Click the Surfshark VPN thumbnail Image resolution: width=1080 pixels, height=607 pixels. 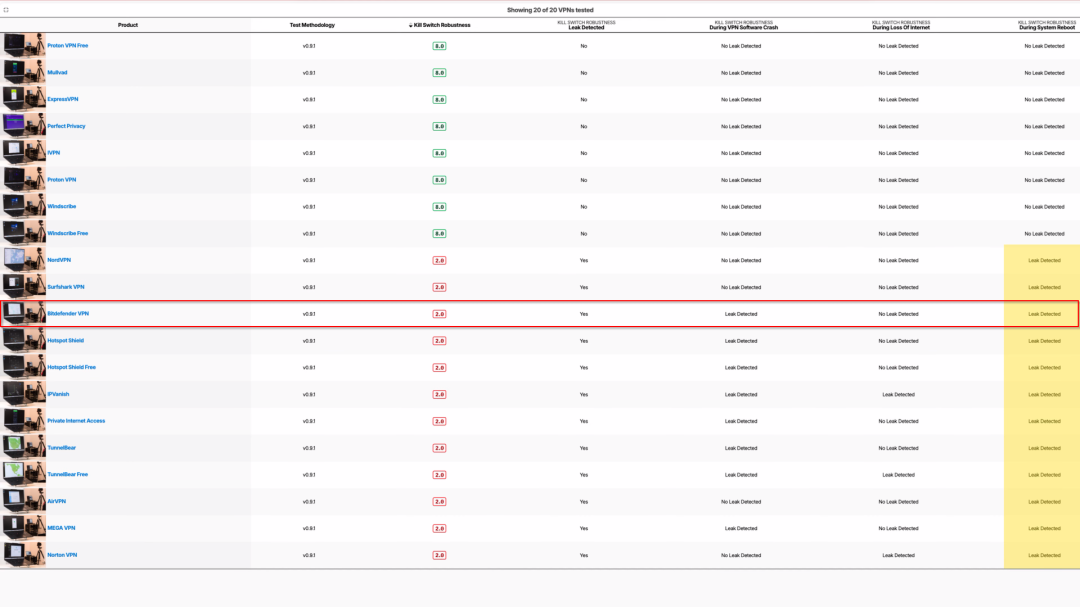click(24, 287)
